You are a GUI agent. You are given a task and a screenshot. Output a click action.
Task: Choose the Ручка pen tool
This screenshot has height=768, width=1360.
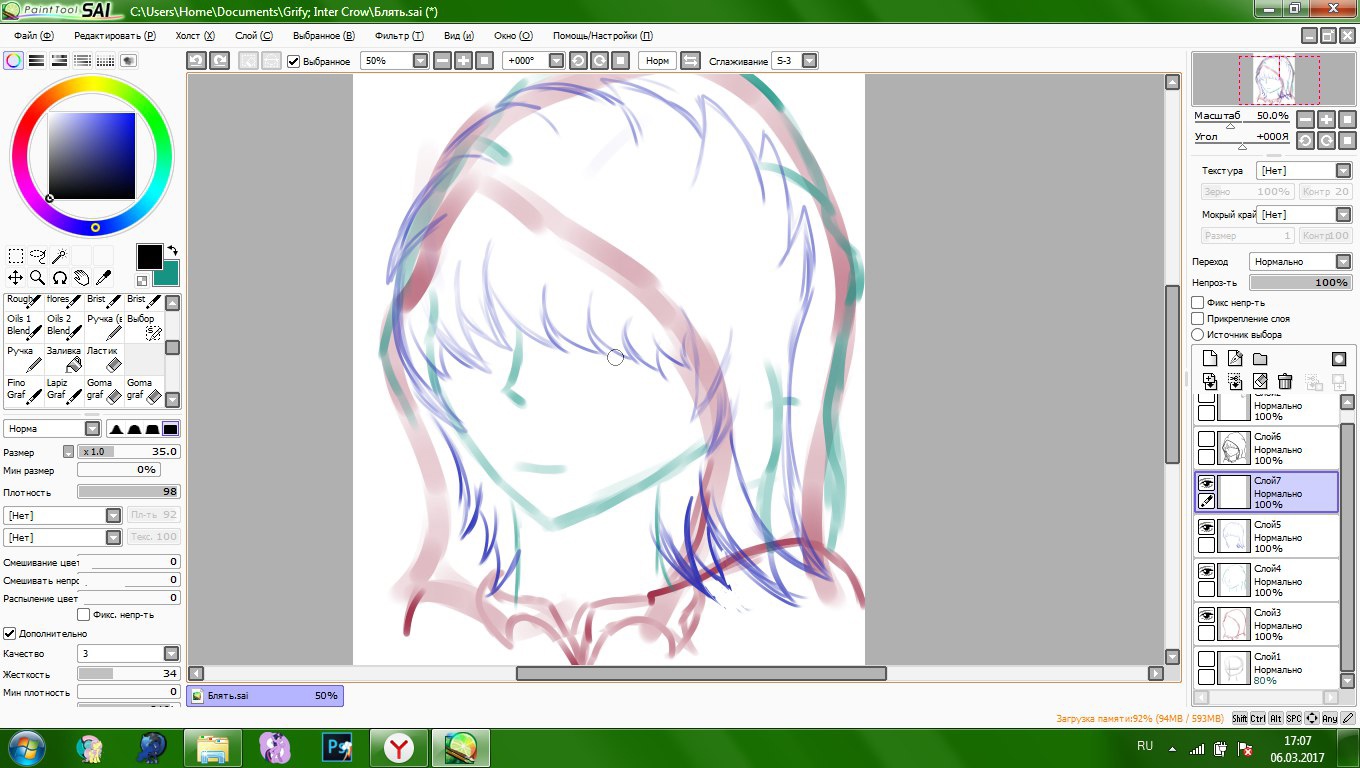24,358
